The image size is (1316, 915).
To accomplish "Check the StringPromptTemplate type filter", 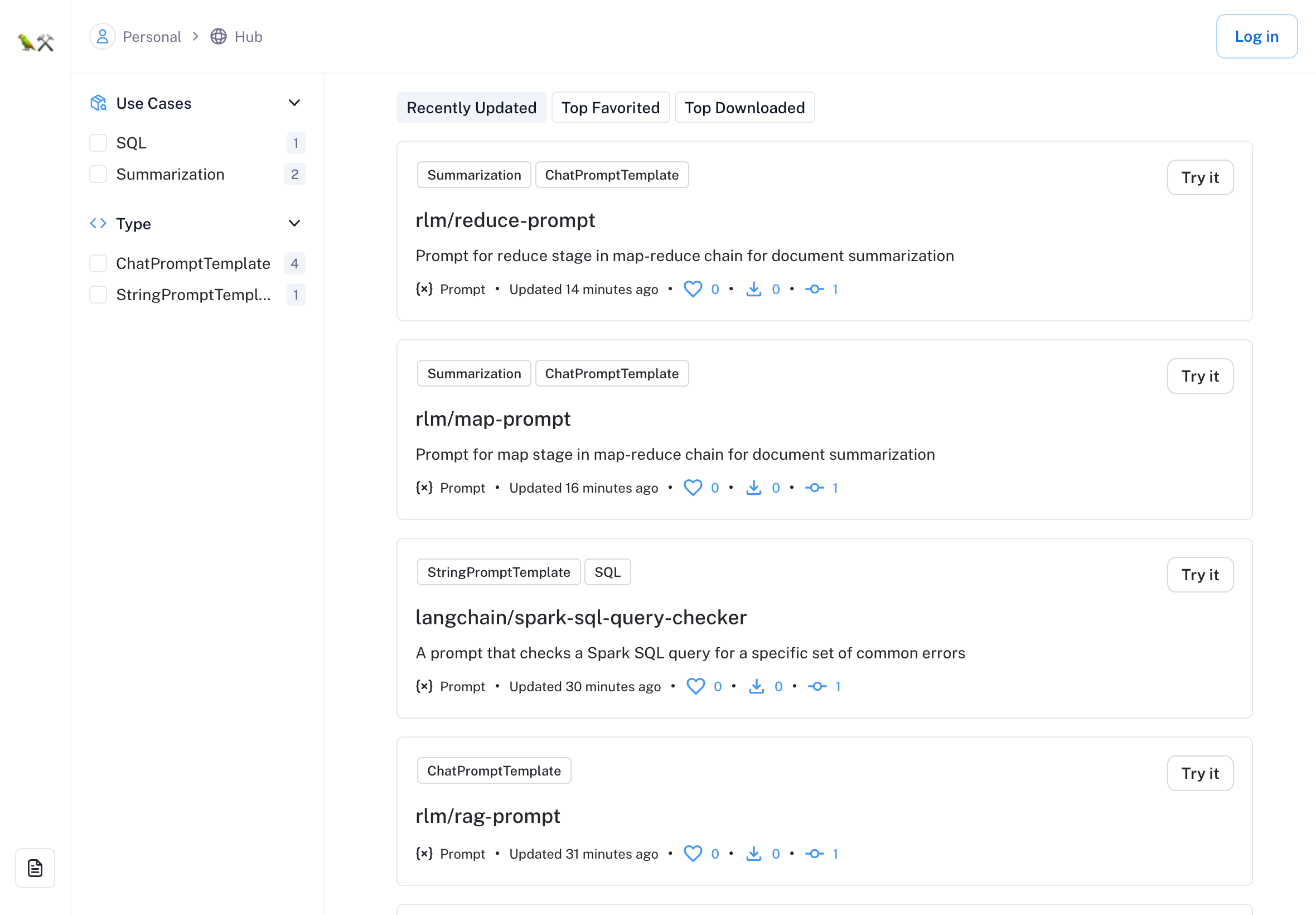I will (99, 295).
